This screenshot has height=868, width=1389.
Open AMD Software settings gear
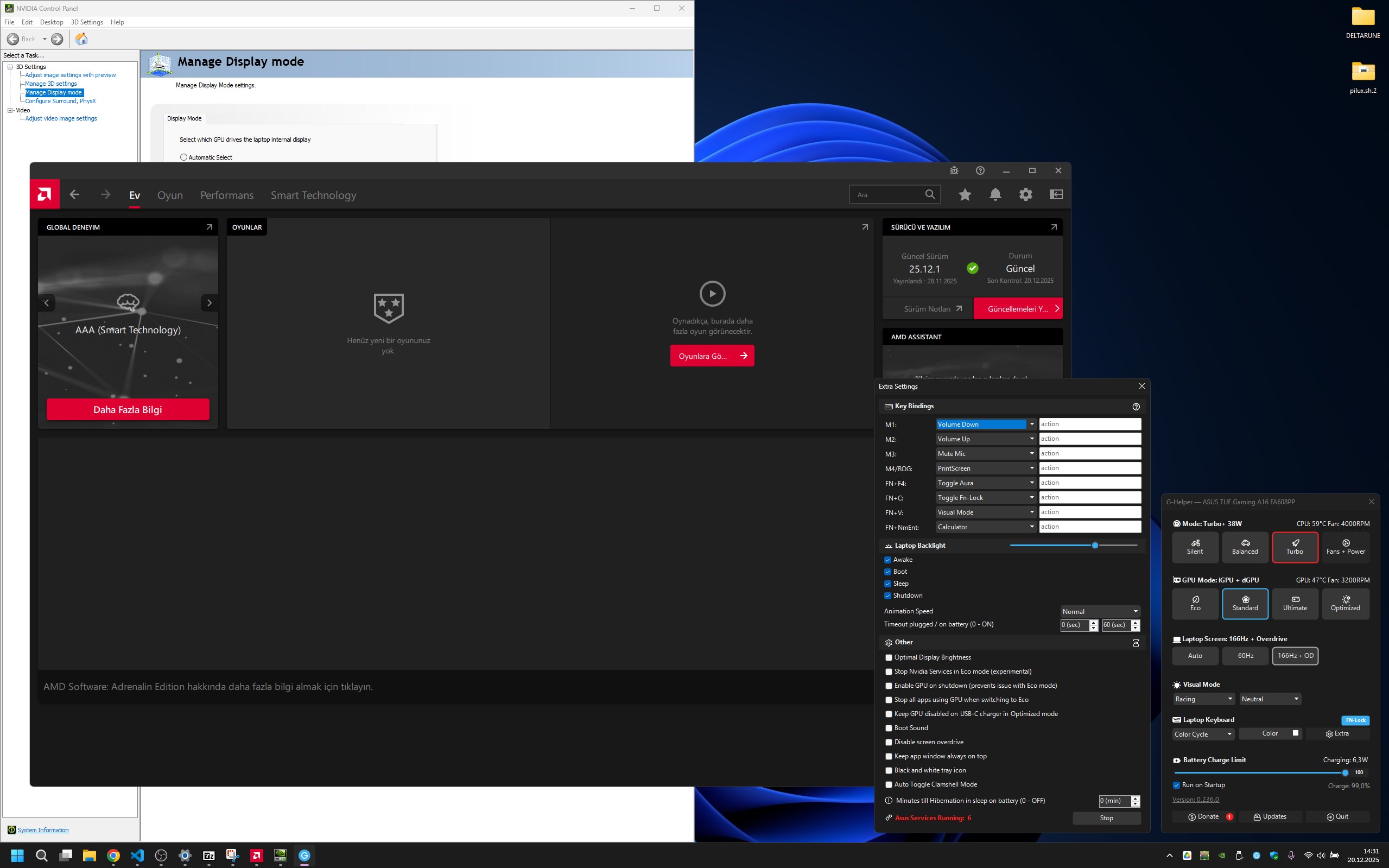pos(1026,195)
